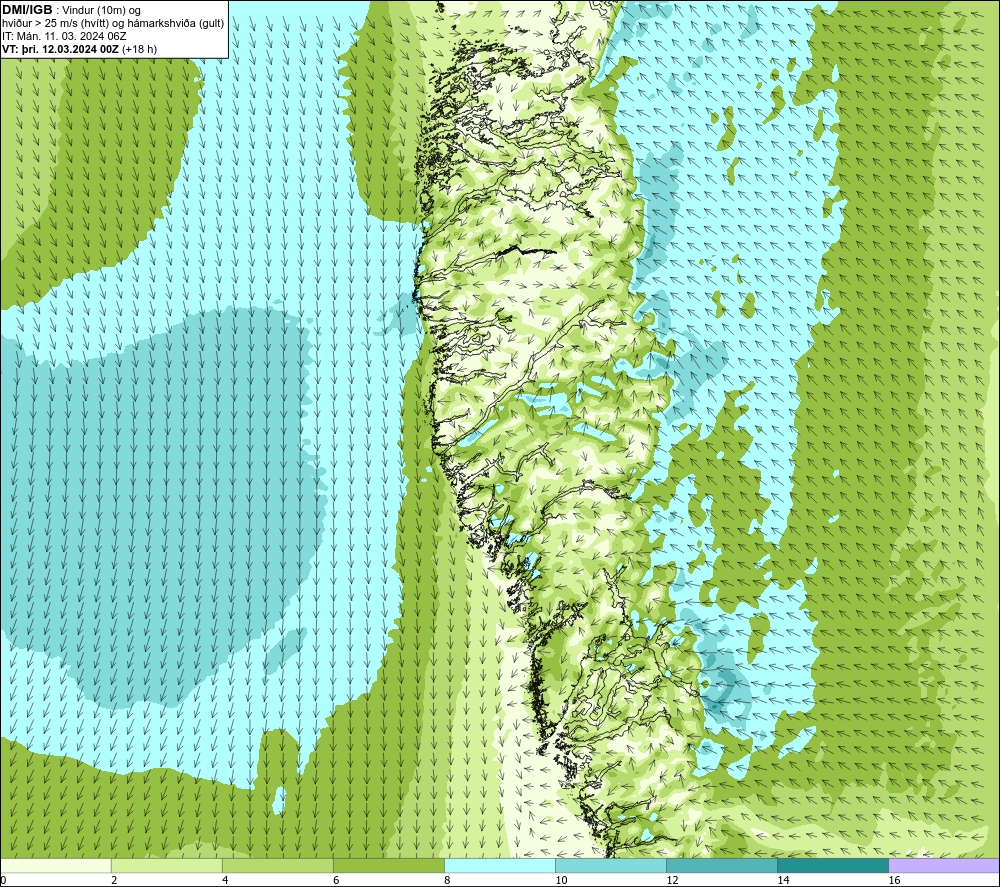Click the 10–12 m/s turquoise legend swatch
This screenshot has width=1000, height=887.
click(611, 865)
